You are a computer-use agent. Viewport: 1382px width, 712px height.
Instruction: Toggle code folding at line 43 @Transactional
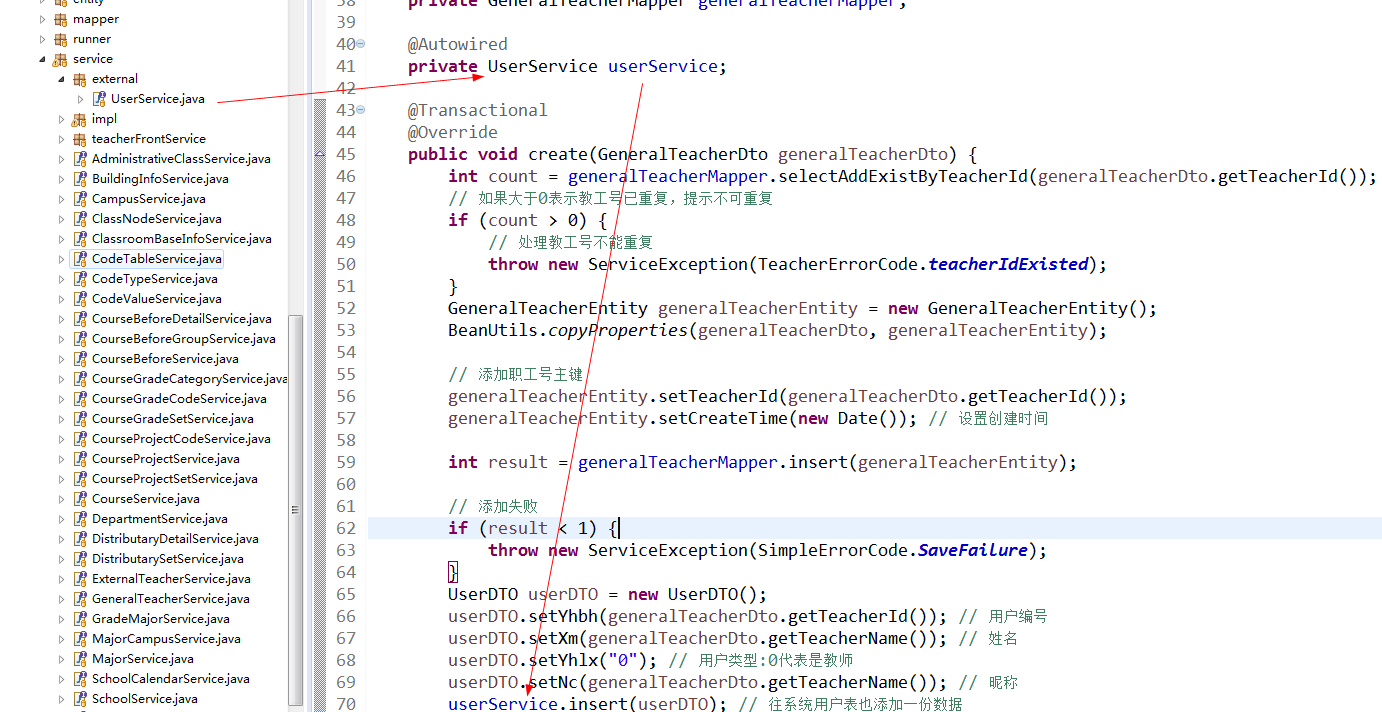coord(361,110)
